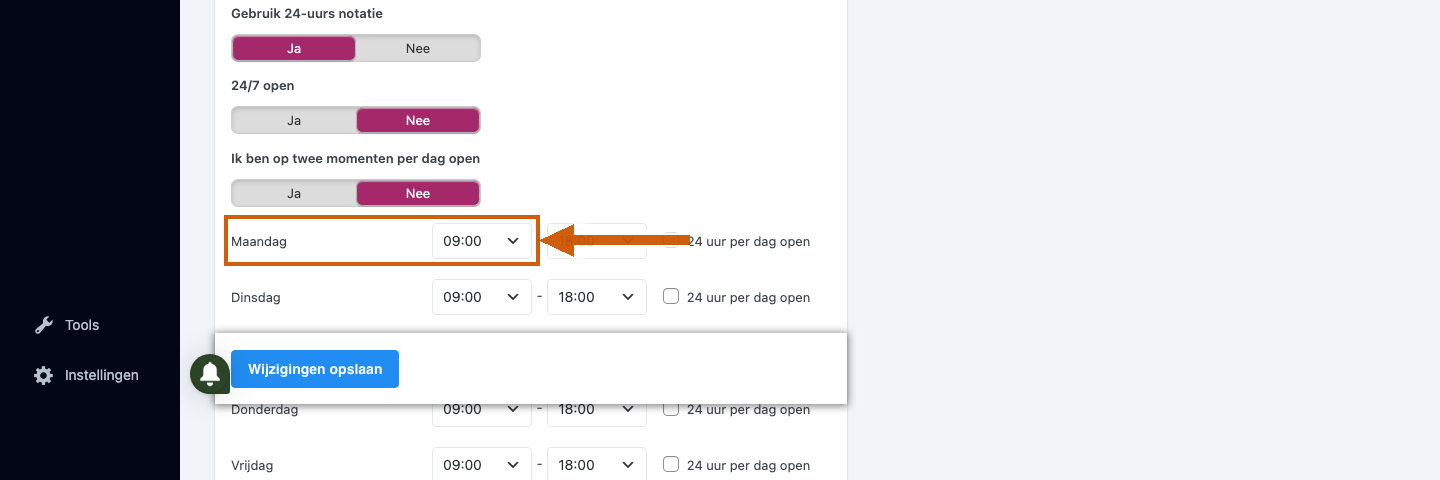Click the Tools wrench icon
The height and width of the screenshot is (480, 1440).
tap(43, 325)
